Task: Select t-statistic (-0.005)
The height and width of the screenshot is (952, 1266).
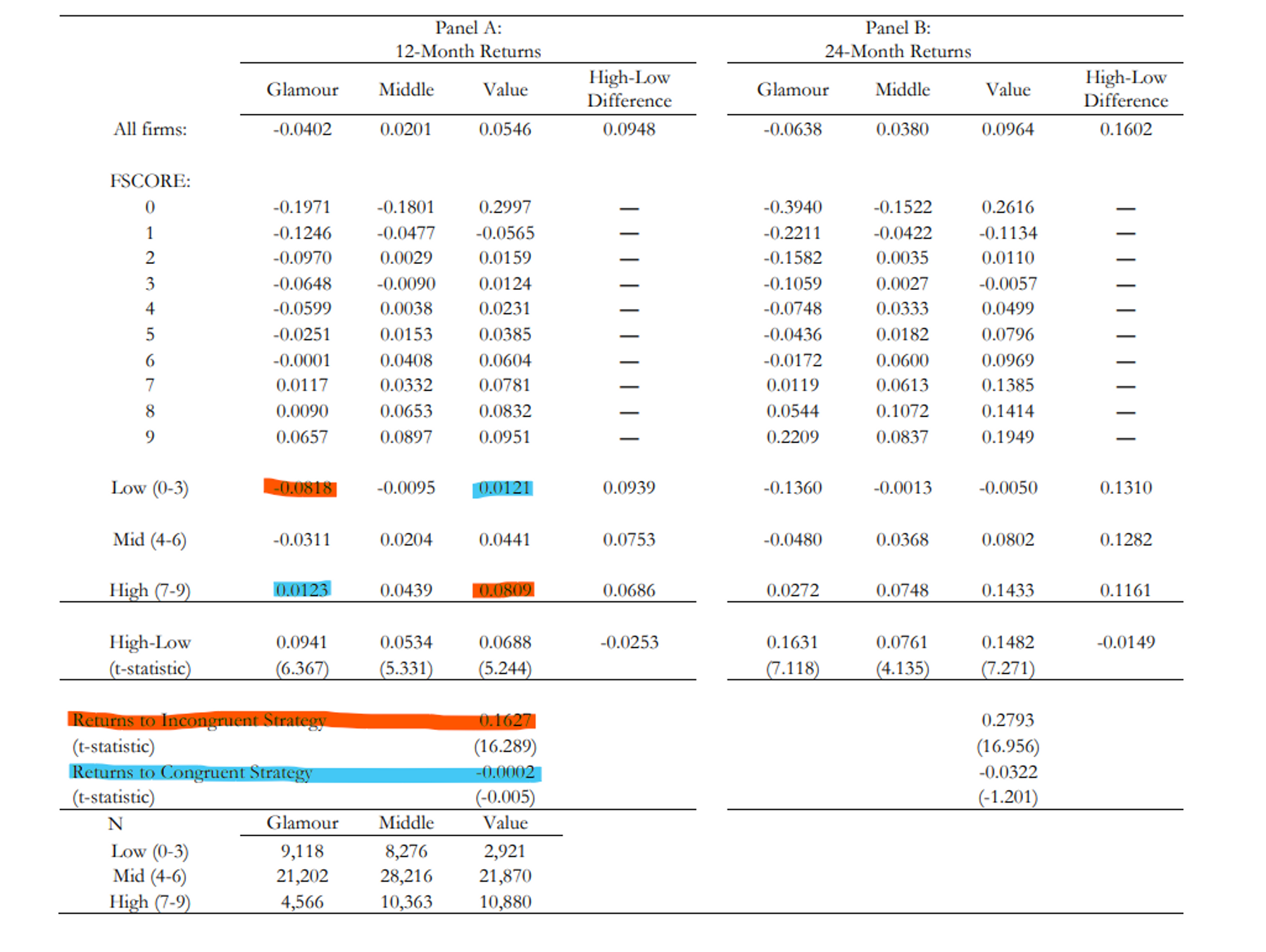Action: [505, 797]
